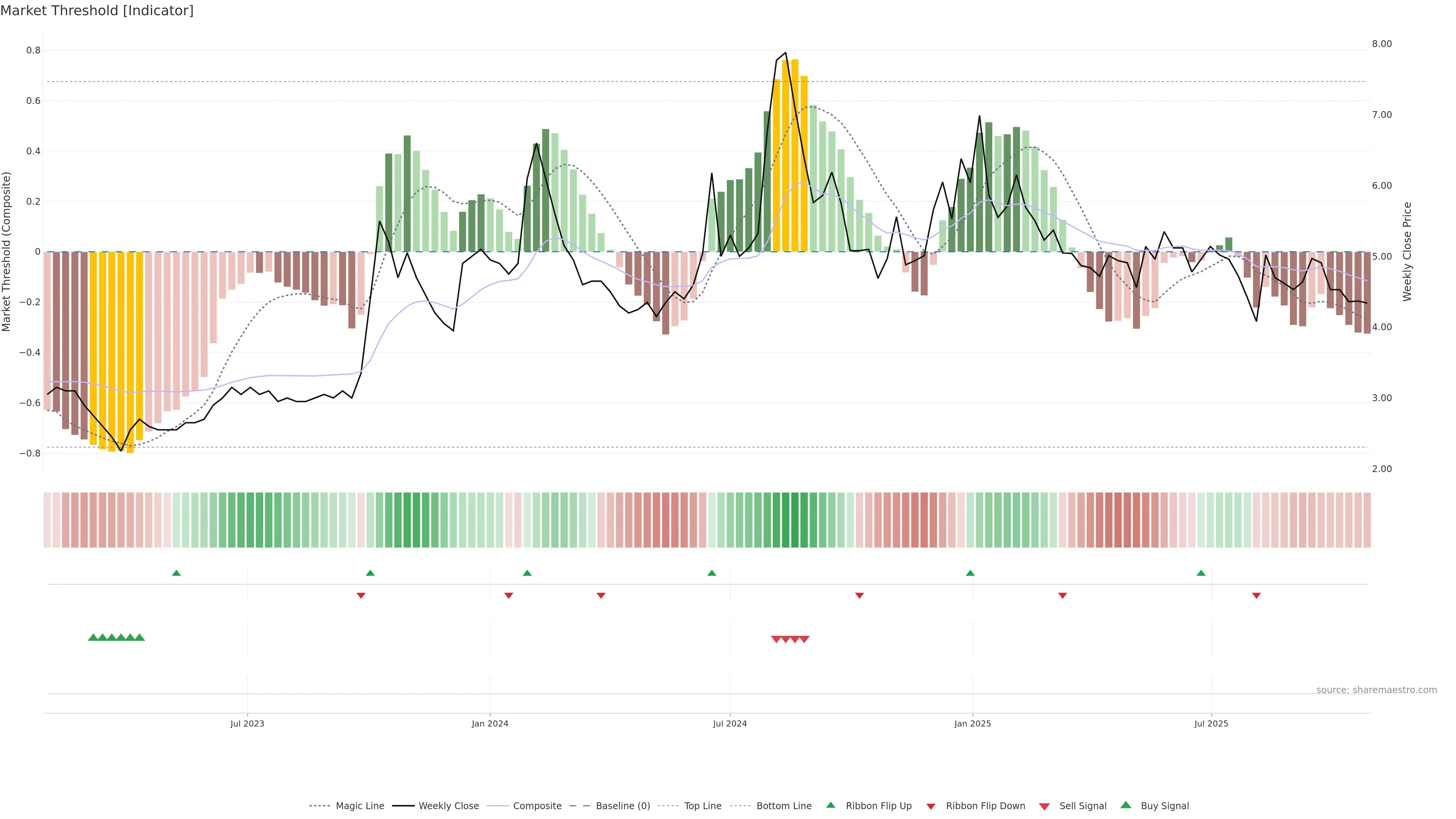Click the Buy Signal legend icon
Viewport: 1456px width, 819px height.
[x=1126, y=805]
